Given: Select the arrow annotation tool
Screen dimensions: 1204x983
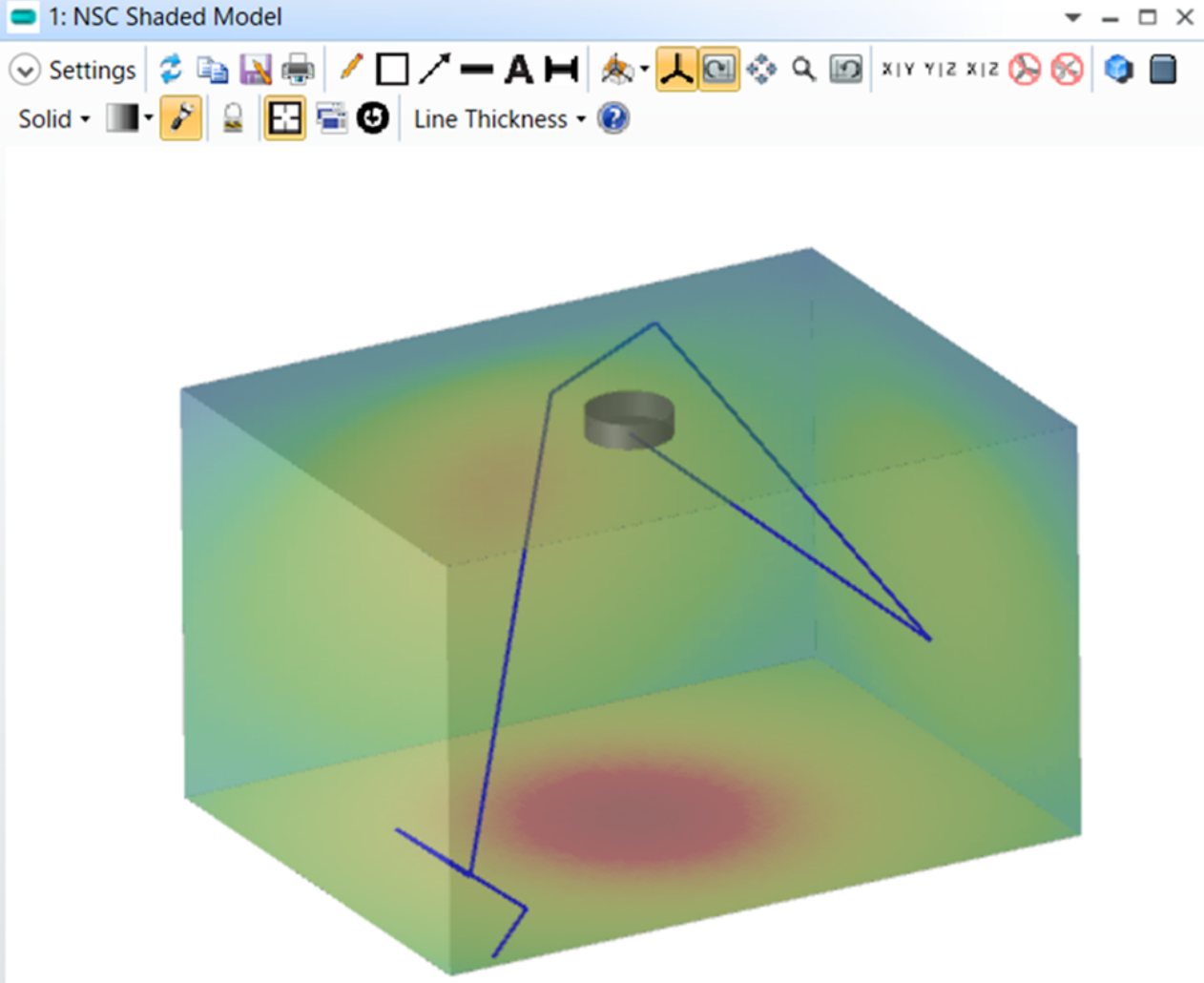Looking at the screenshot, I should click(x=435, y=69).
